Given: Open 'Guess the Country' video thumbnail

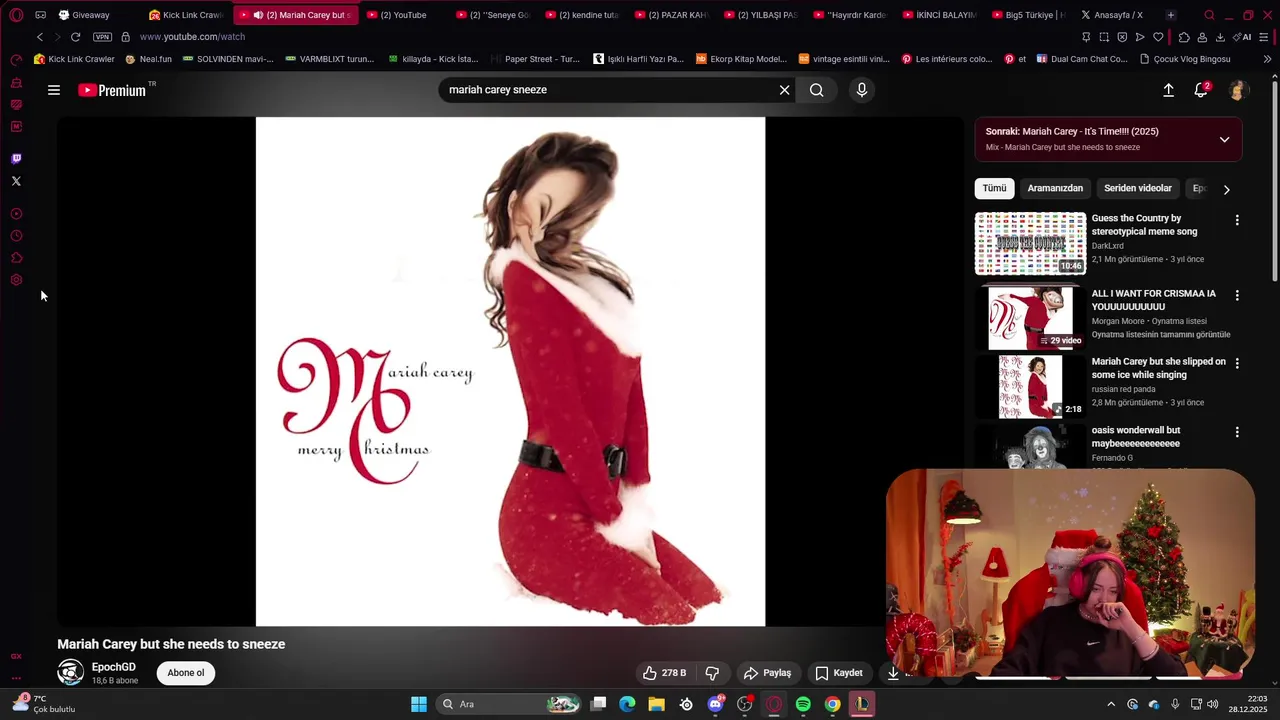Looking at the screenshot, I should coord(1030,243).
